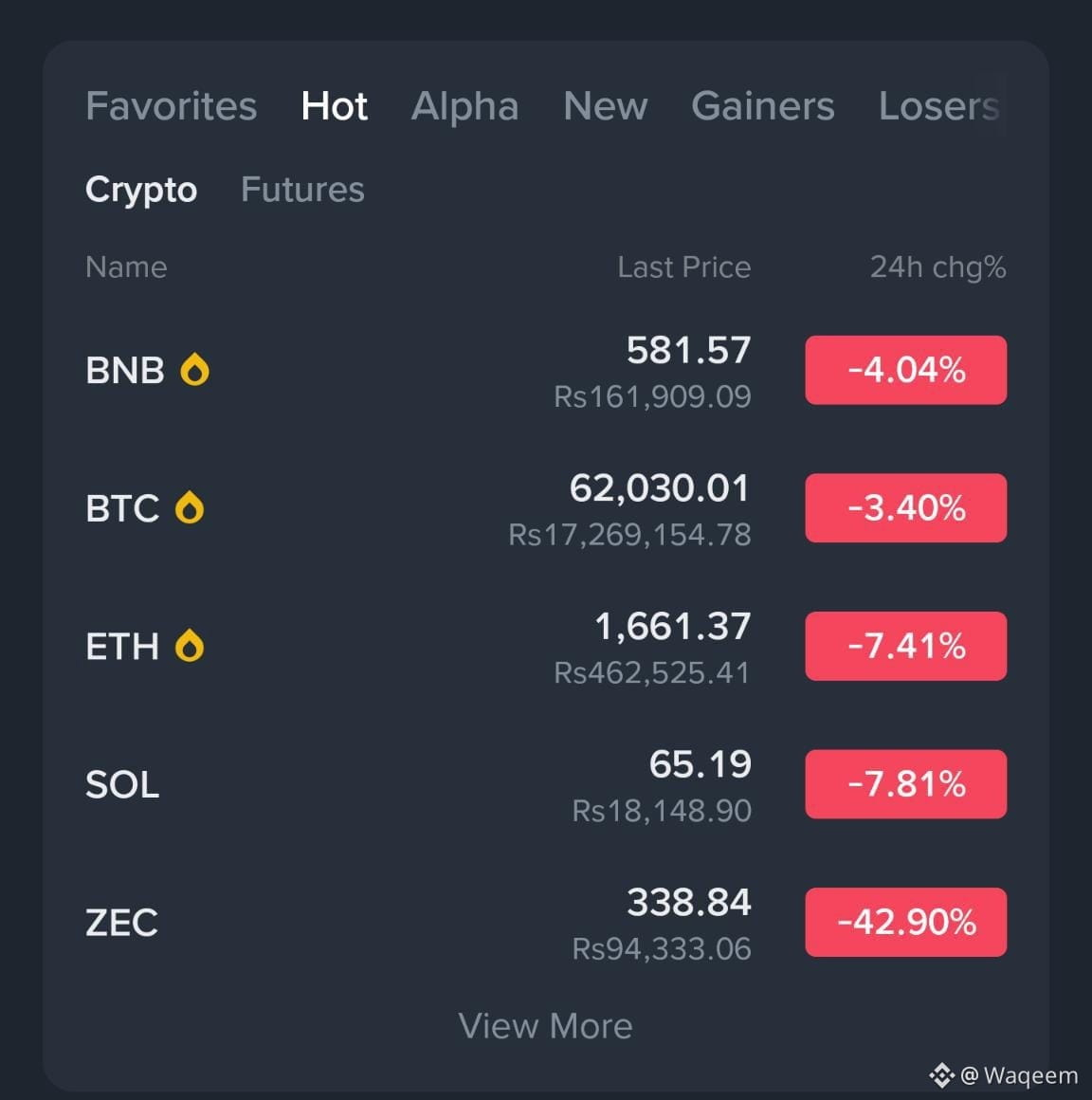1092x1100 pixels.
Task: Click the ZEC -42.90% change badge
Action: pos(905,922)
